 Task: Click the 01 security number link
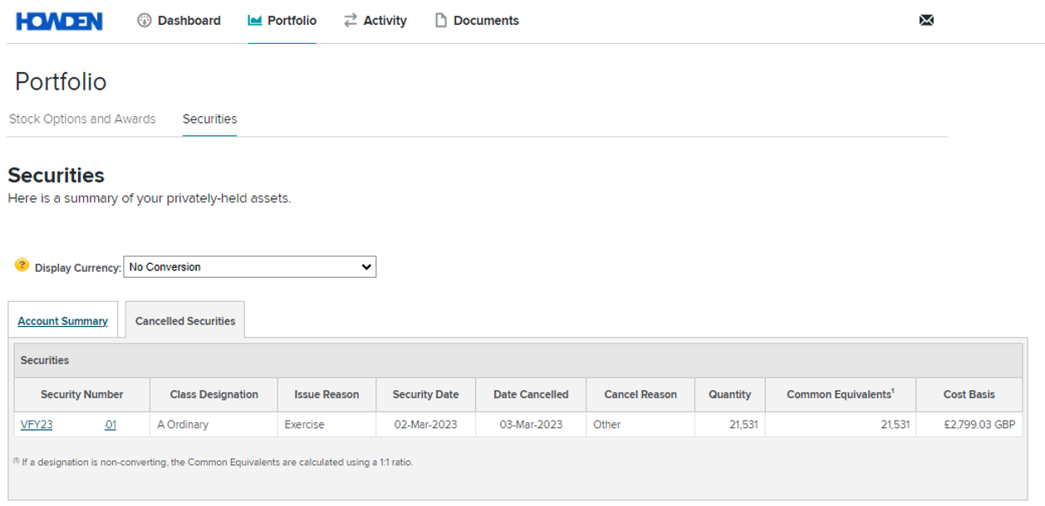[110, 425]
